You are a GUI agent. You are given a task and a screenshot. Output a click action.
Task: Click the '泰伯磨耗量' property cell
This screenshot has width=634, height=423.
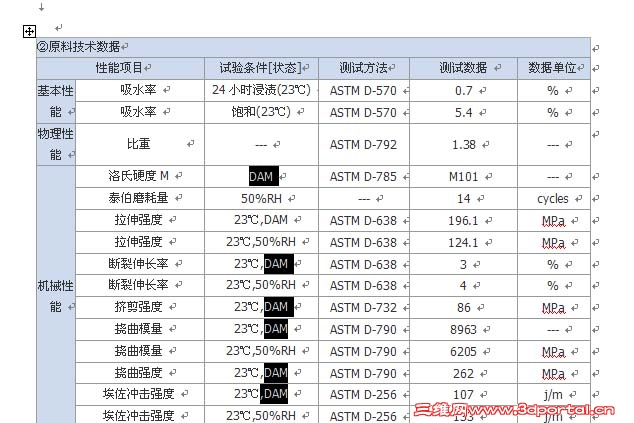pos(138,198)
